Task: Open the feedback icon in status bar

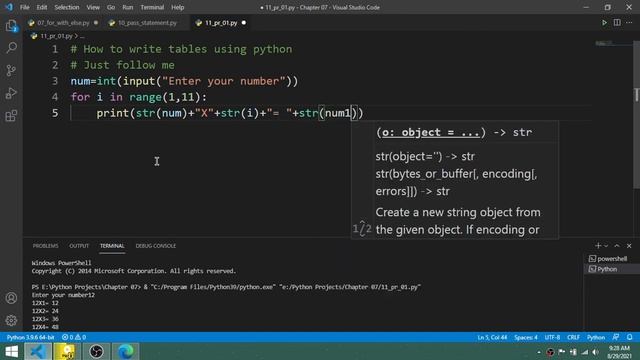Action: pos(616,337)
